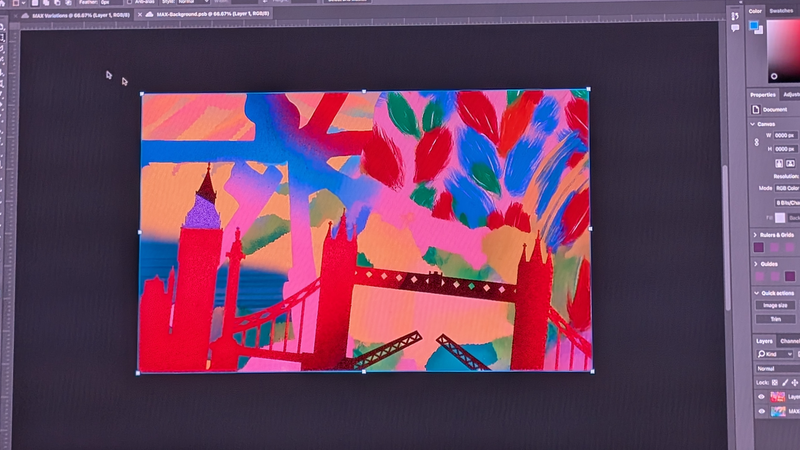Click third icon under Guides section

[x=790, y=276]
